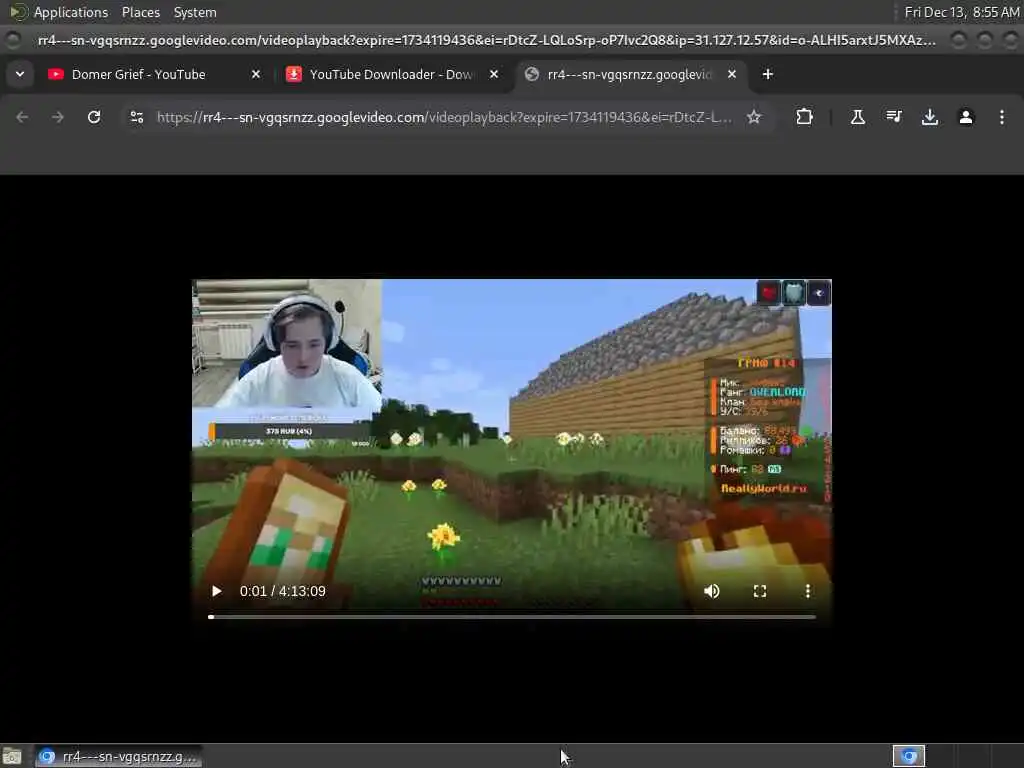Click the 0:01 / 4:13:09 time display

[283, 591]
